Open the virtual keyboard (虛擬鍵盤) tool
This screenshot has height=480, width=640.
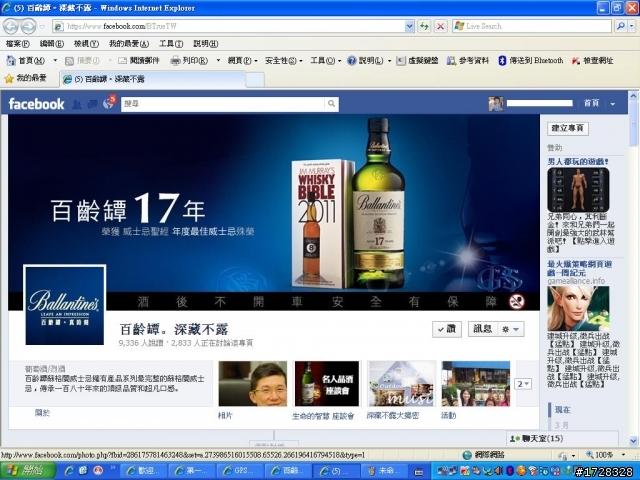coord(417,61)
